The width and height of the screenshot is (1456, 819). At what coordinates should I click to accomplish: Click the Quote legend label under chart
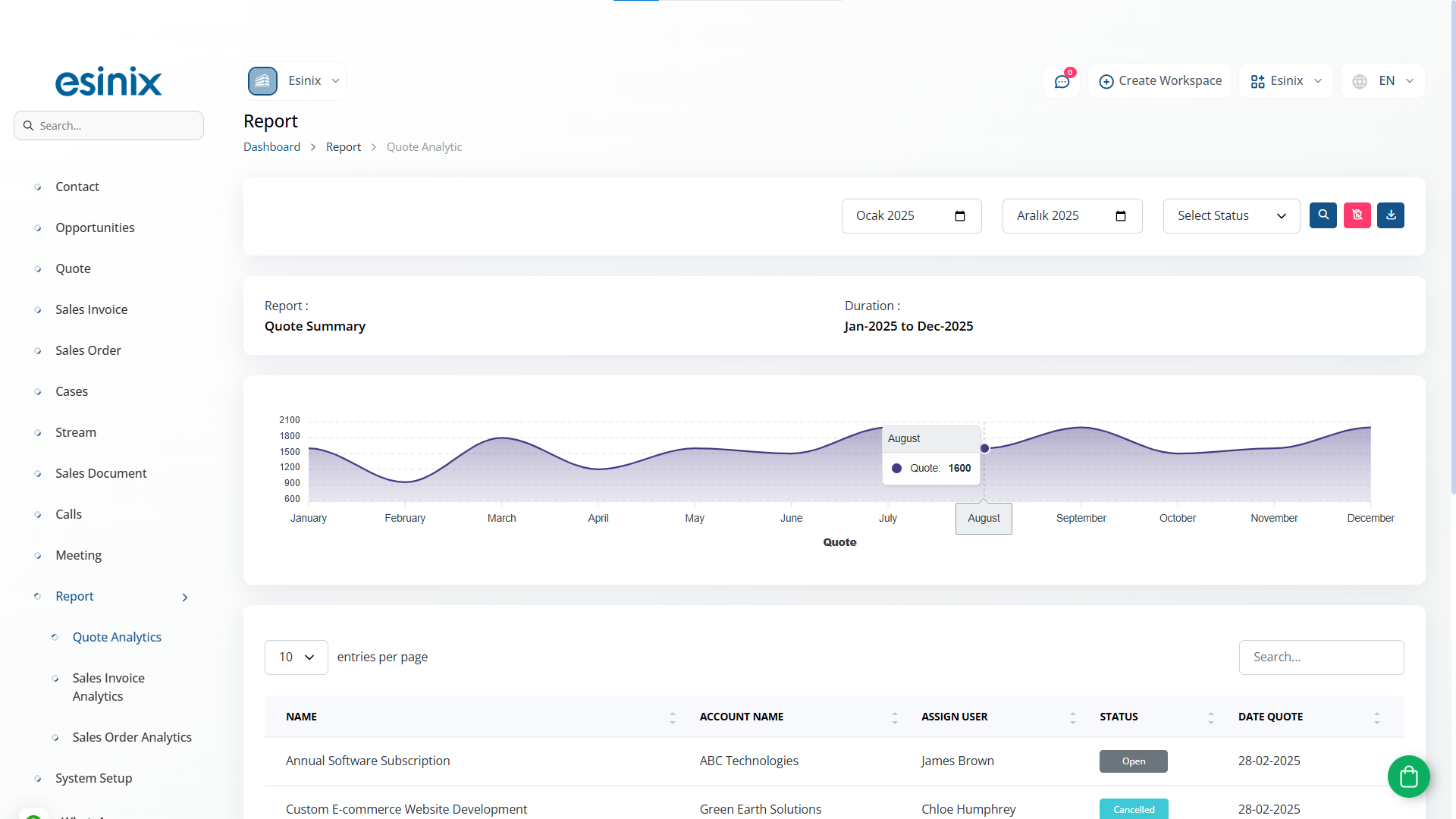click(839, 542)
